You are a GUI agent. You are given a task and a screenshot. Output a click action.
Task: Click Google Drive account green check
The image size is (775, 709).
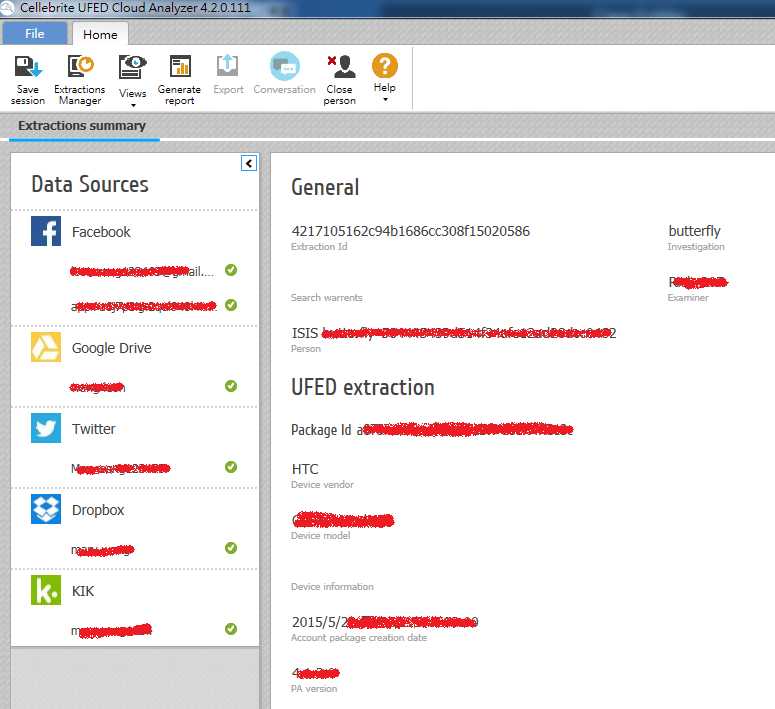[231, 386]
